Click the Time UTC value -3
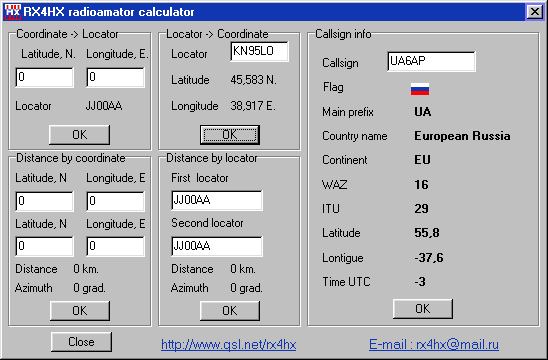Viewport: 548px width, 360px height. click(420, 282)
